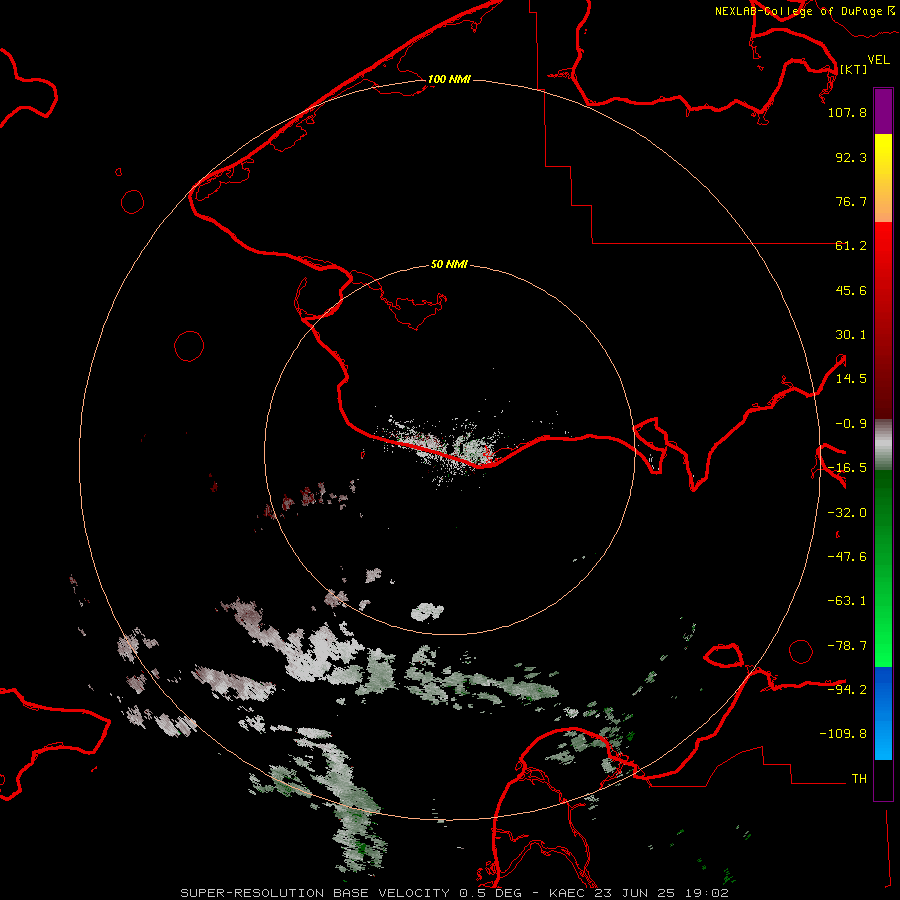
Task: Select the -47.6 velocity scale value
Action: click(x=847, y=557)
